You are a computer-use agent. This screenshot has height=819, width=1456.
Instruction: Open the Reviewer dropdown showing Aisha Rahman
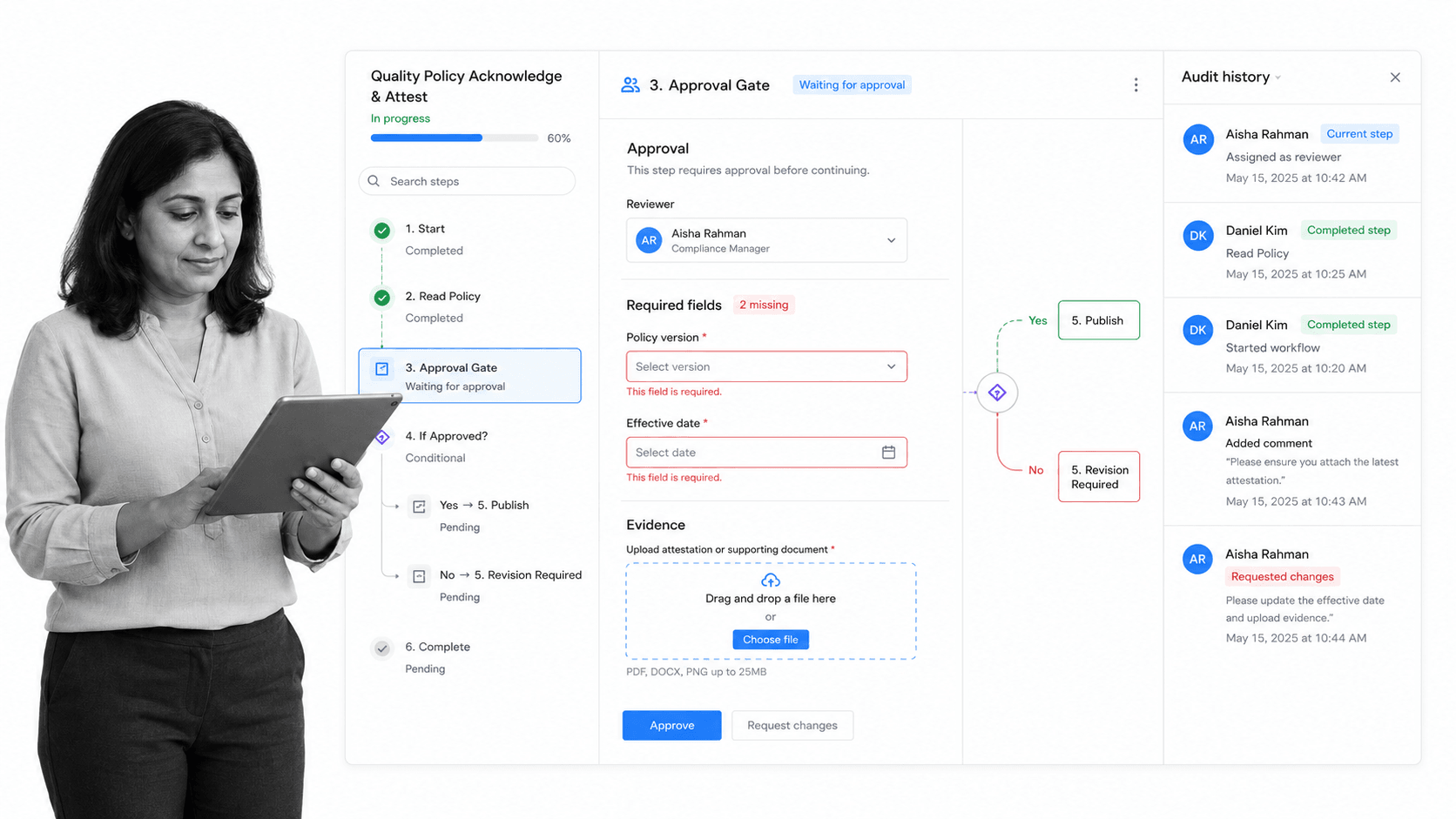point(766,240)
